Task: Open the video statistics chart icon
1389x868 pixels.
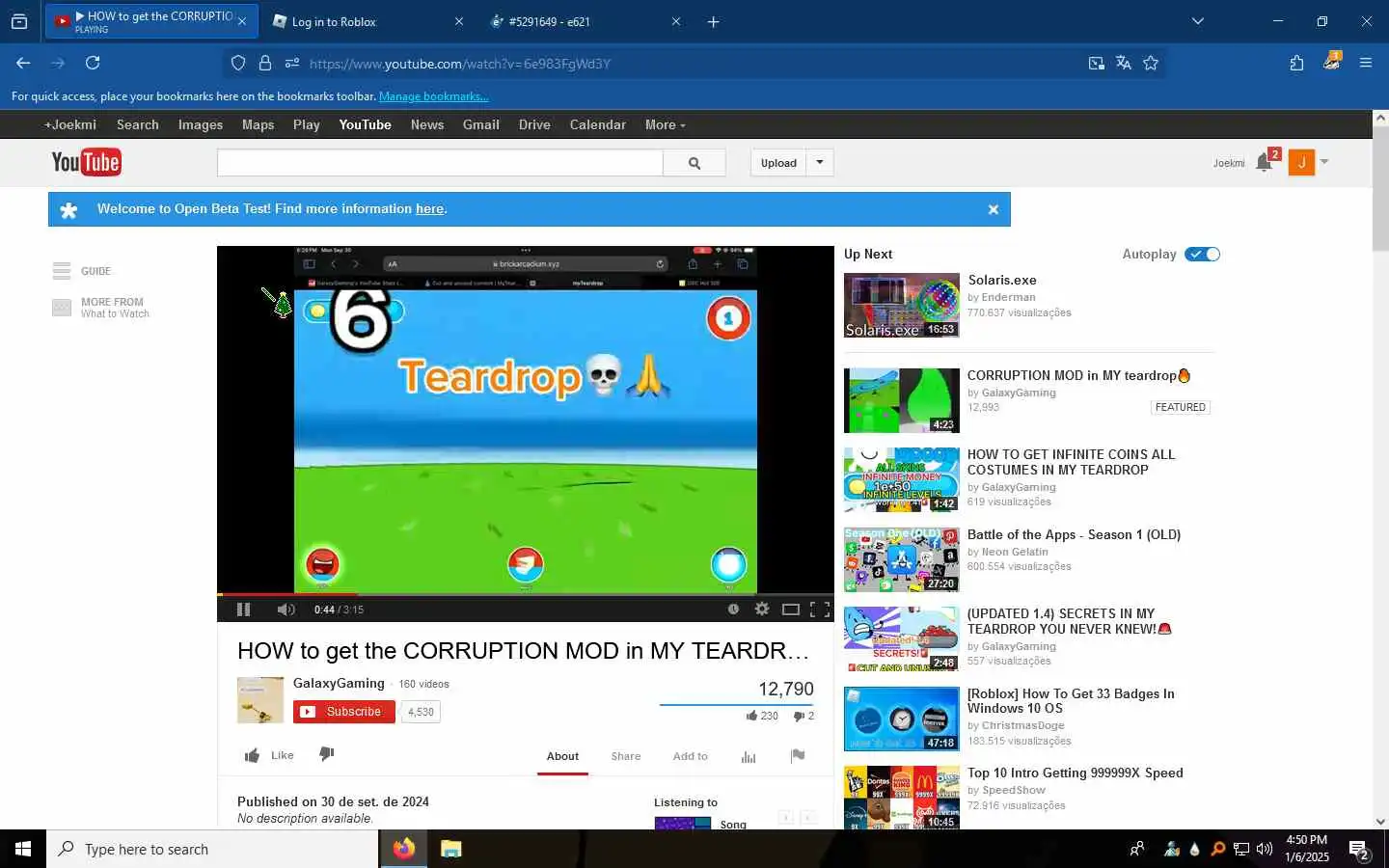Action: 749,756
